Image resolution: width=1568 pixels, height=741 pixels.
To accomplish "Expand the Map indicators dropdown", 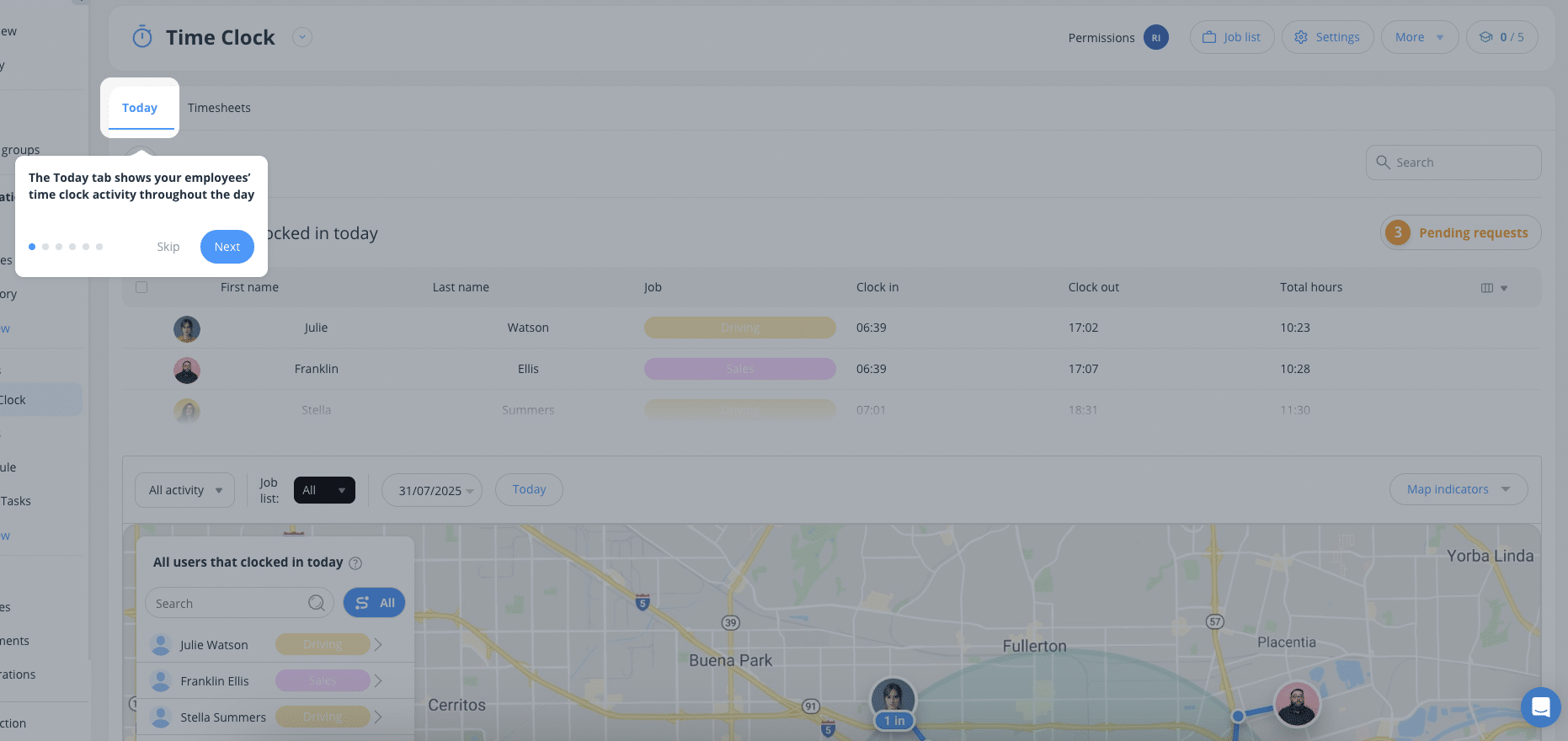I will point(1459,489).
